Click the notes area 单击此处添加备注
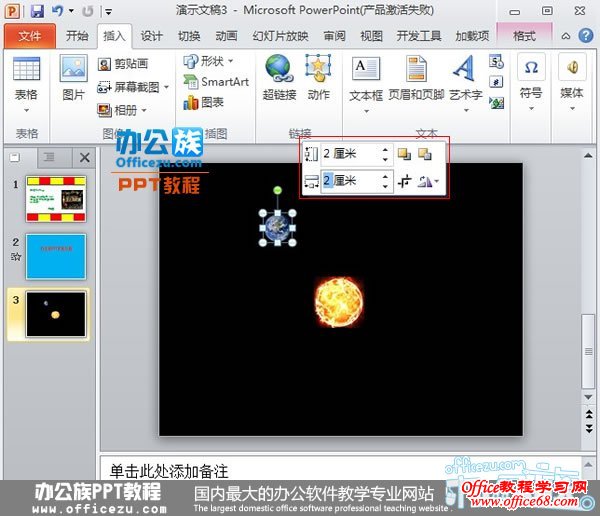The height and width of the screenshot is (516, 600). (x=169, y=469)
